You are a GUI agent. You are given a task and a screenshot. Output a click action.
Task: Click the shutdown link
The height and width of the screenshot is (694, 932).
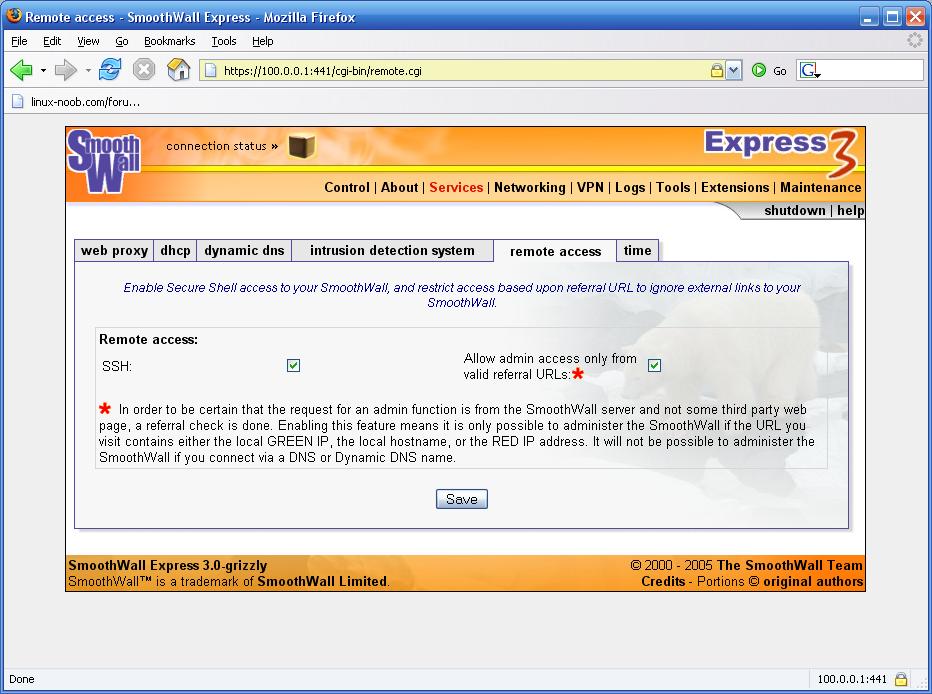click(795, 210)
